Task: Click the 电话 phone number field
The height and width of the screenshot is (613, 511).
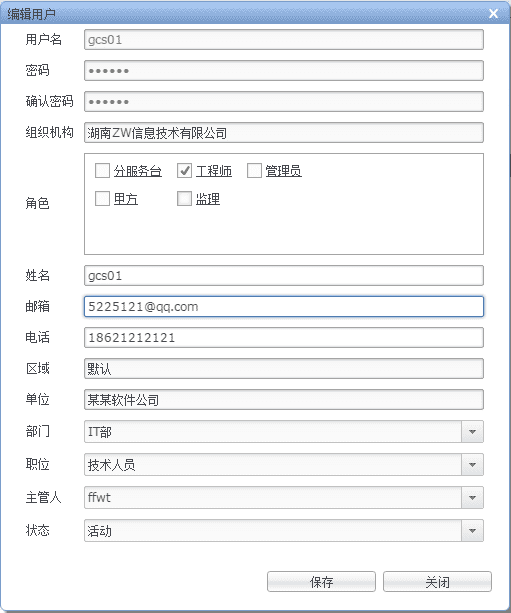Action: click(284, 337)
